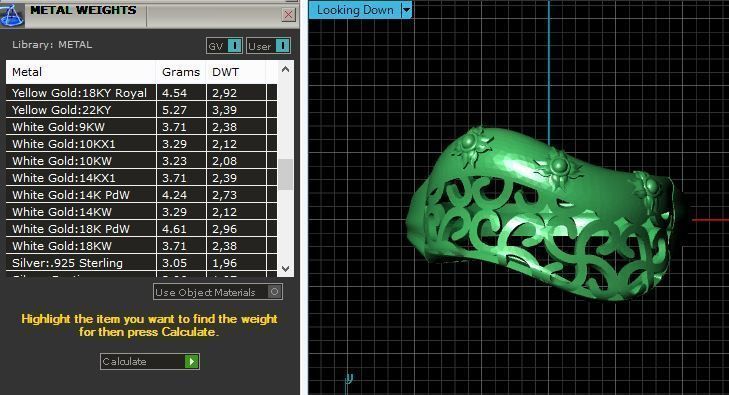
Task: Click the Metal Weights tool icon
Action: [x=12, y=15]
